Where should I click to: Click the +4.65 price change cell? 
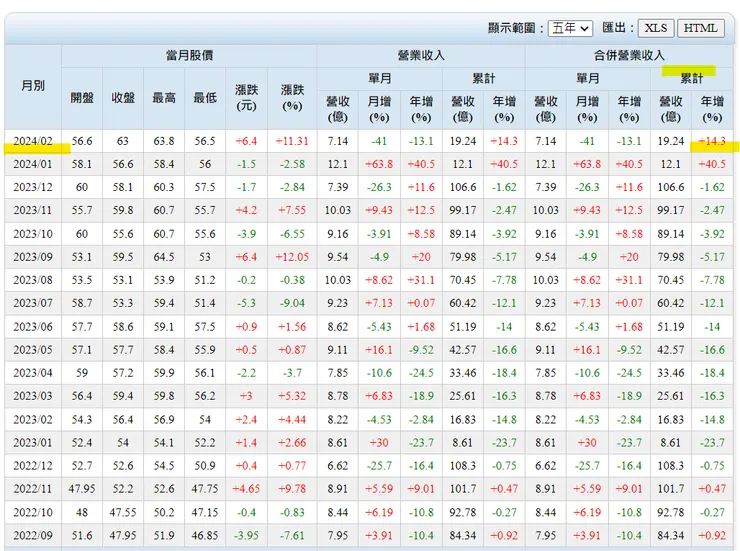[x=246, y=489]
